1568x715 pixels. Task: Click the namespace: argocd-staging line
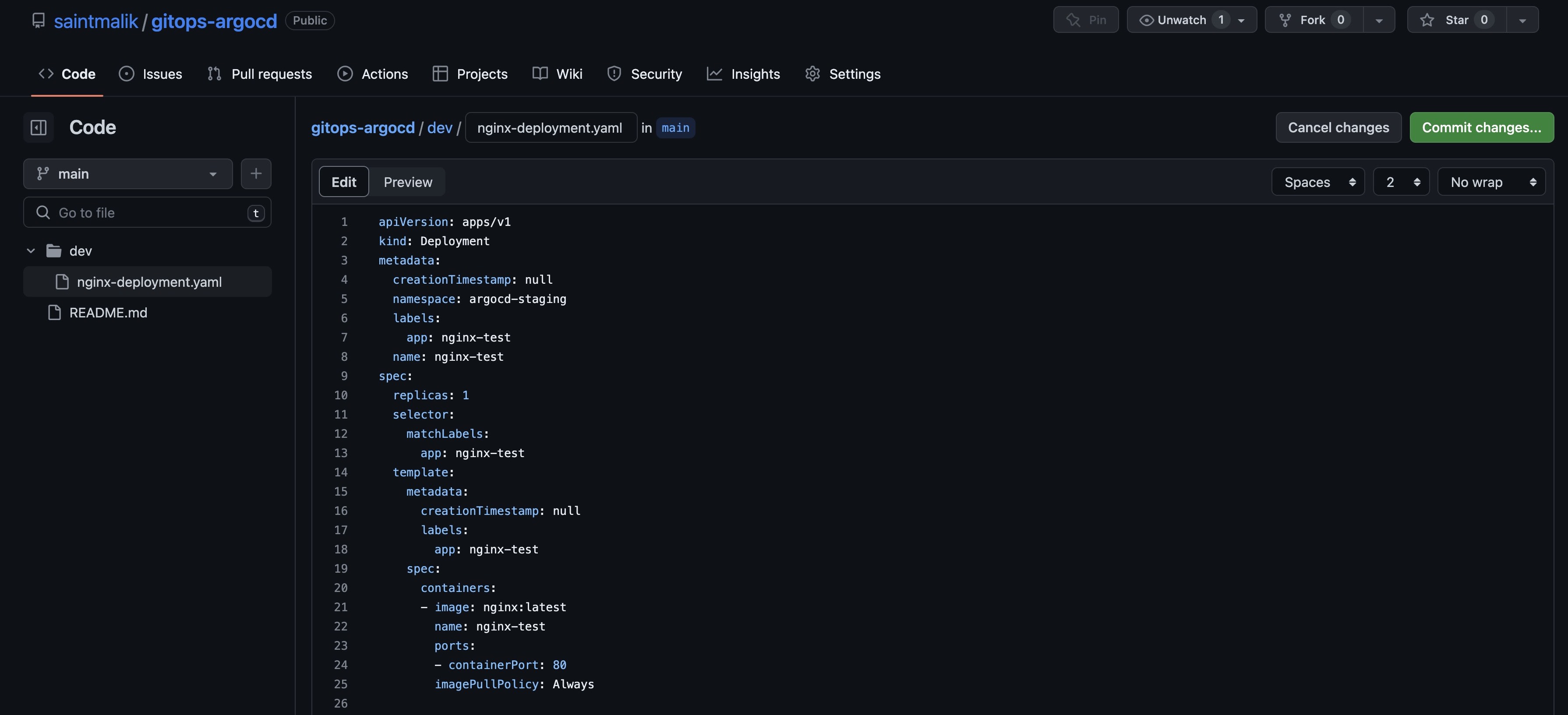point(479,299)
